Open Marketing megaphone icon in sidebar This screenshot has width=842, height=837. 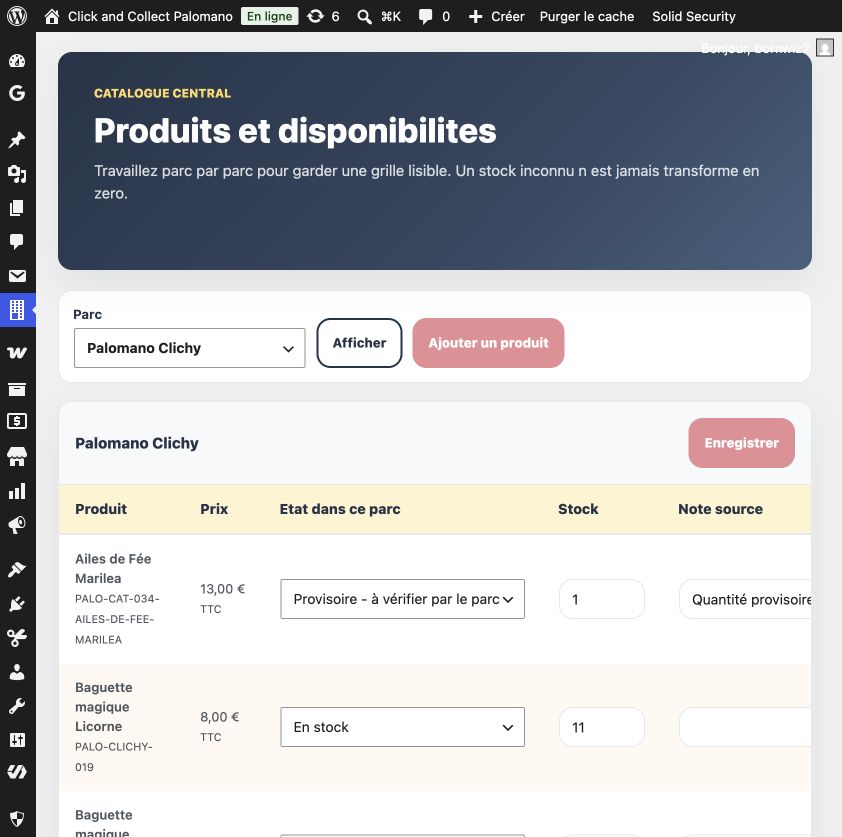pyautogui.click(x=17, y=525)
